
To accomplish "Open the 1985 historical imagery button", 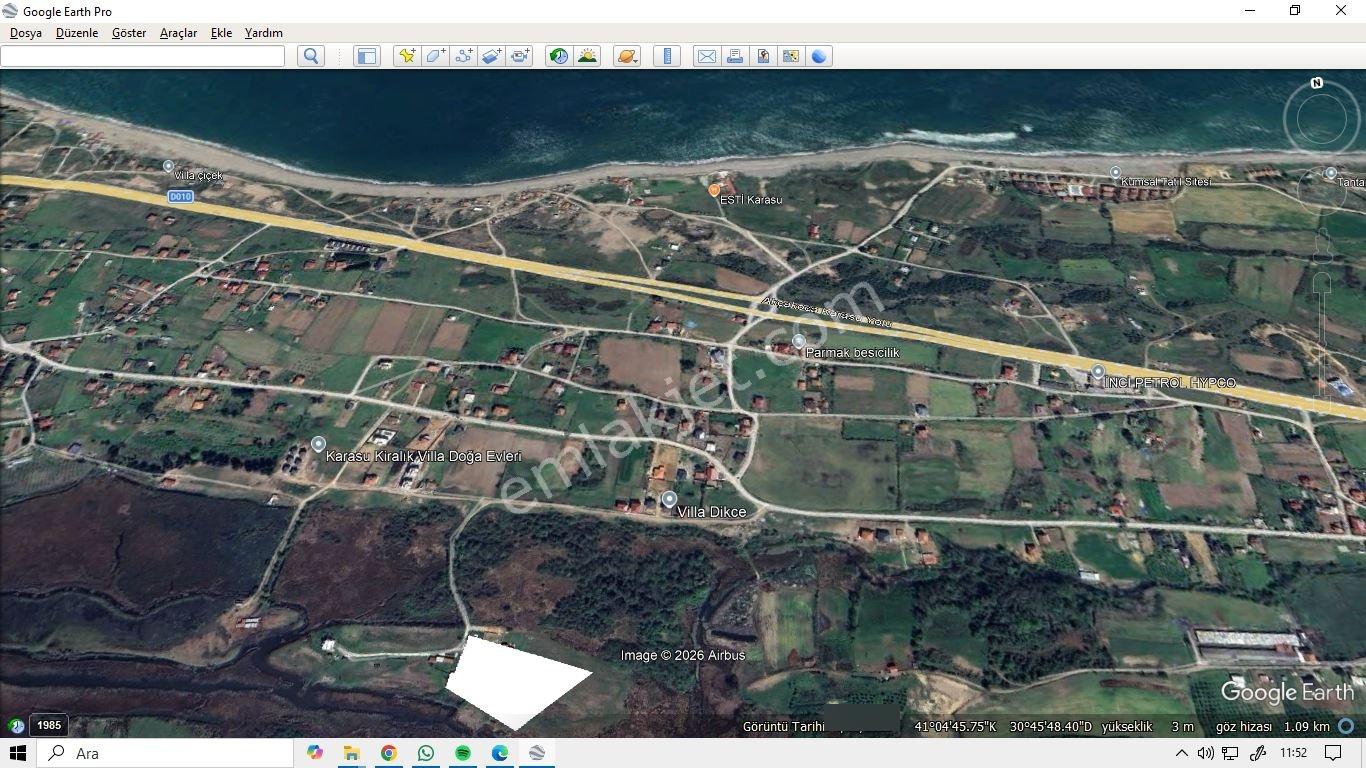I will [x=48, y=726].
